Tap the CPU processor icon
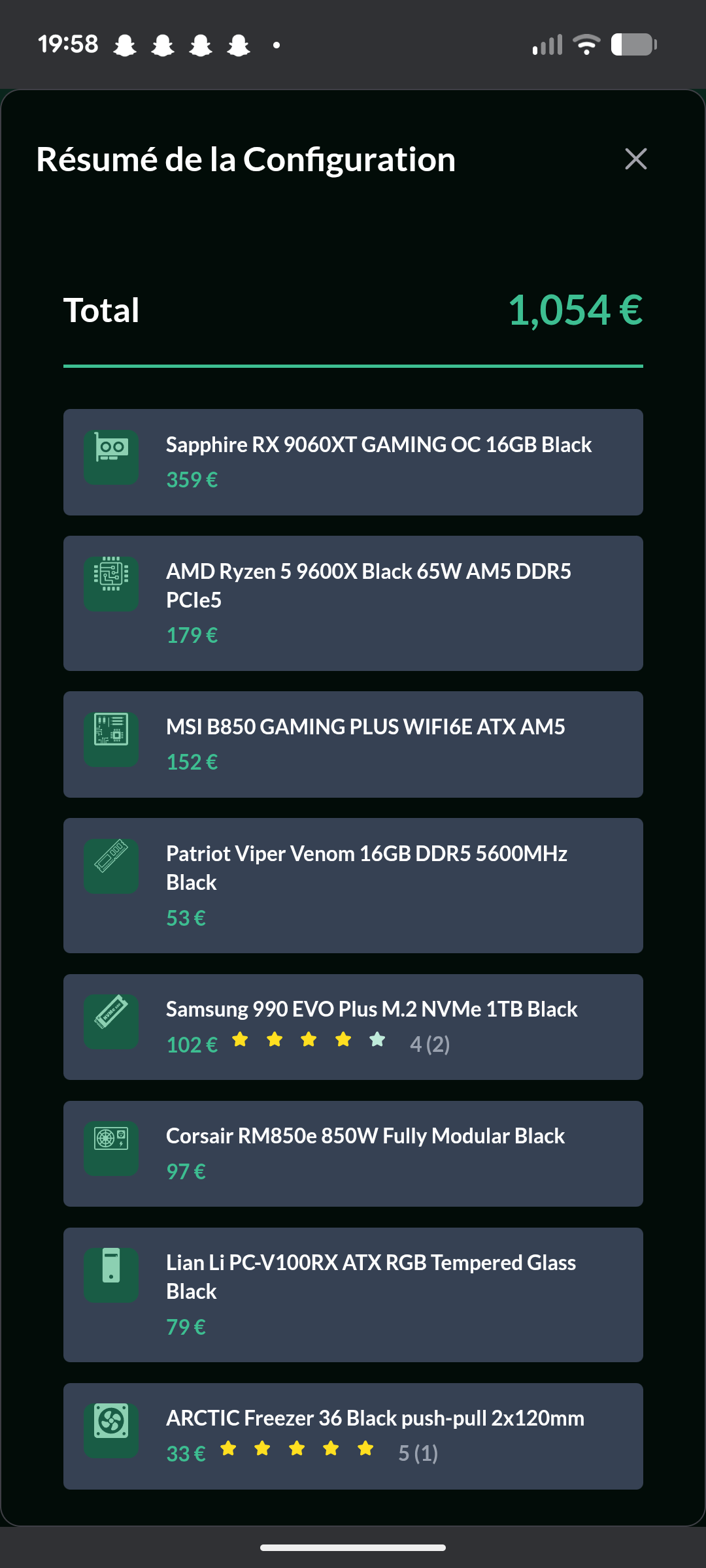706x1568 pixels. click(111, 583)
